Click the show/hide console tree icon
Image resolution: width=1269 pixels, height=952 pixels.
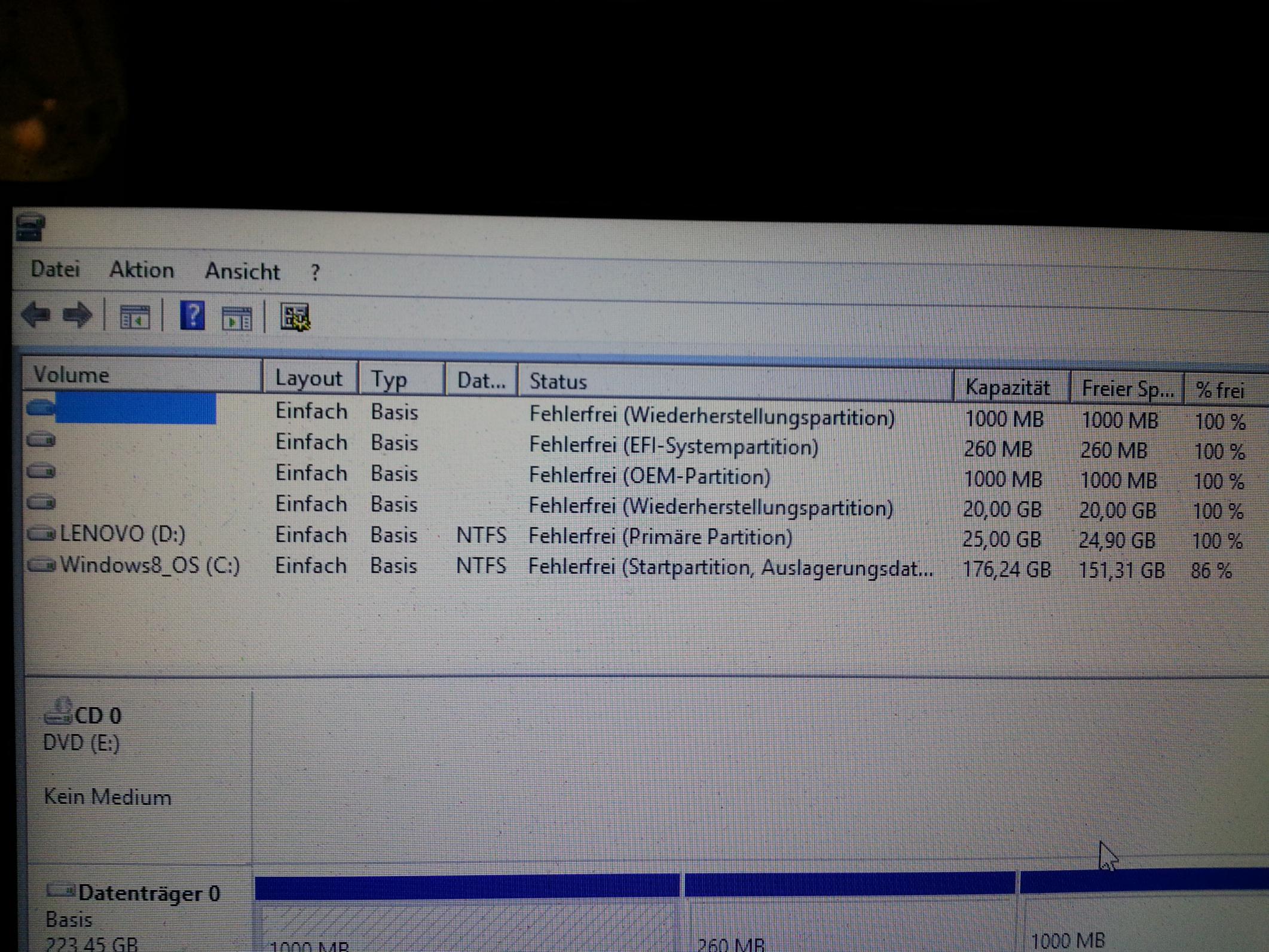pyautogui.click(x=134, y=317)
